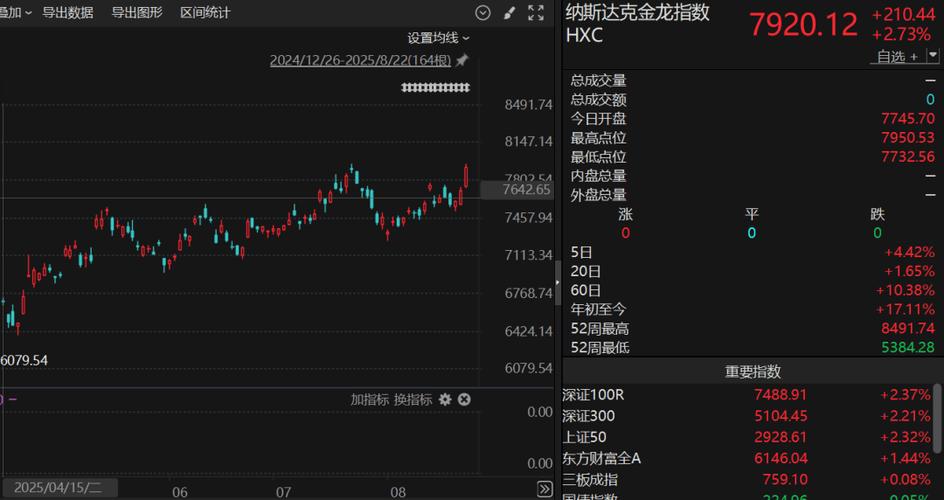Click 最高点位 value 7950.53
Image resolution: width=944 pixels, height=500 pixels.
pyautogui.click(x=907, y=138)
